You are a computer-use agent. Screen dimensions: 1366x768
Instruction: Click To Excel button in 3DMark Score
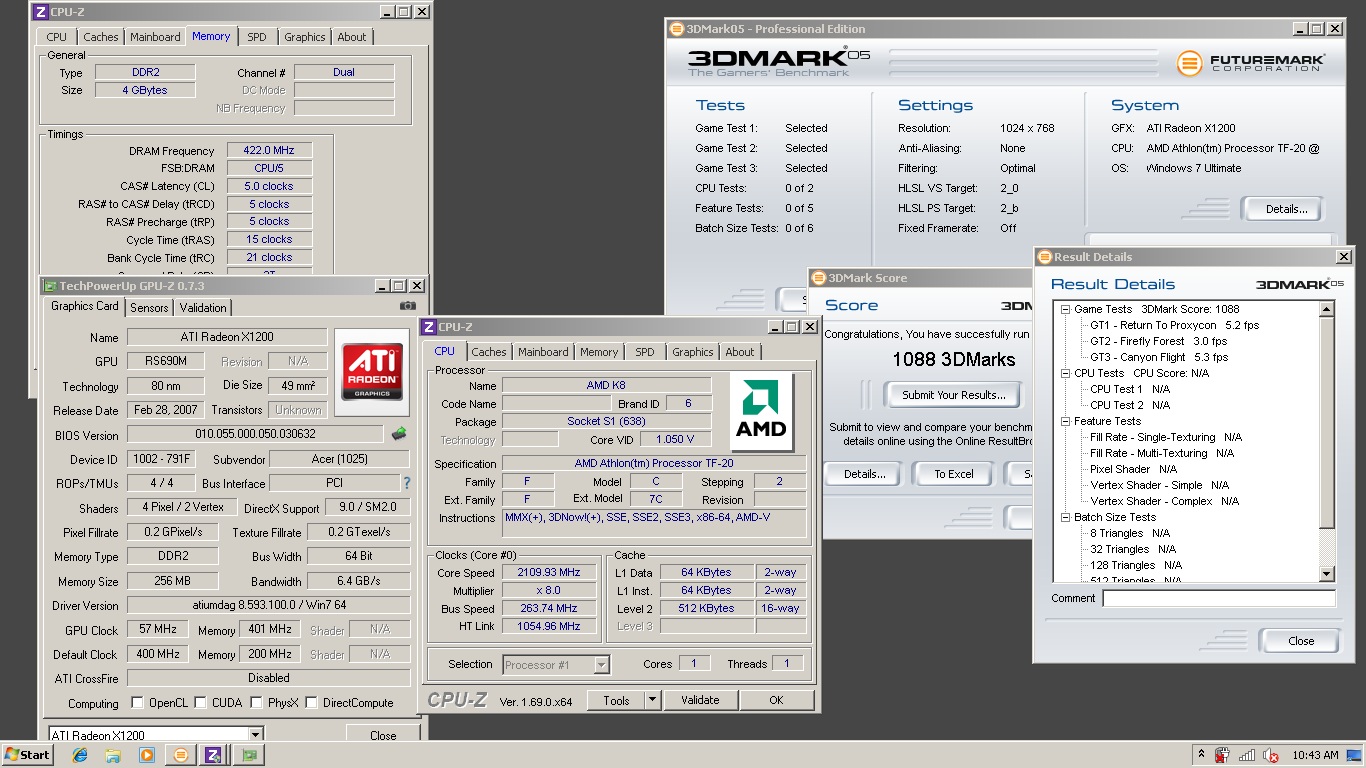(x=954, y=474)
